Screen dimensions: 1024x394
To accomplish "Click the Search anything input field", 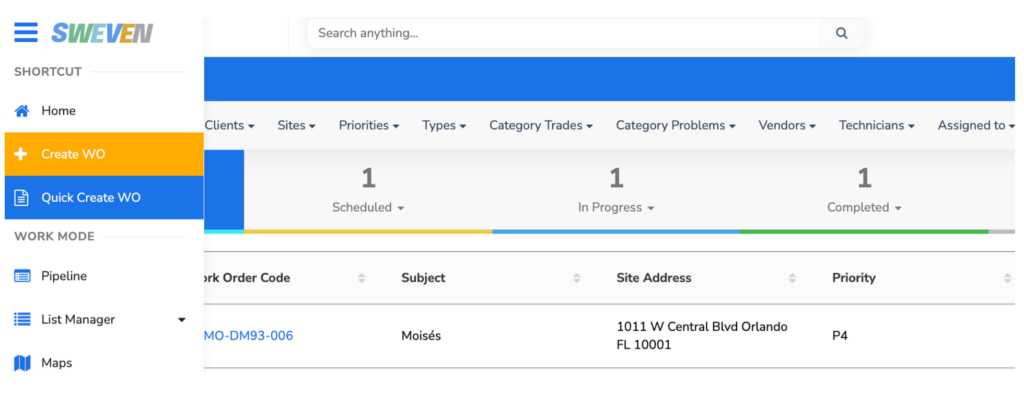I will tap(563, 33).
